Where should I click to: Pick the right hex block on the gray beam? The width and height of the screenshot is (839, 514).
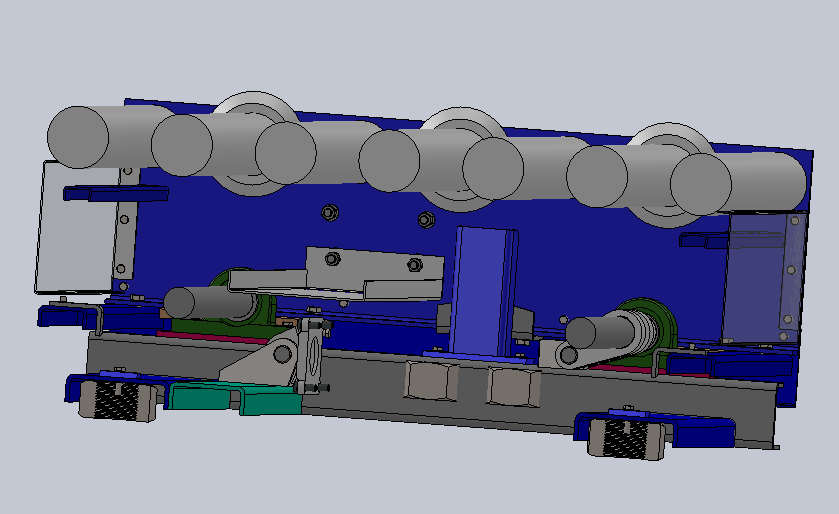coord(514,386)
